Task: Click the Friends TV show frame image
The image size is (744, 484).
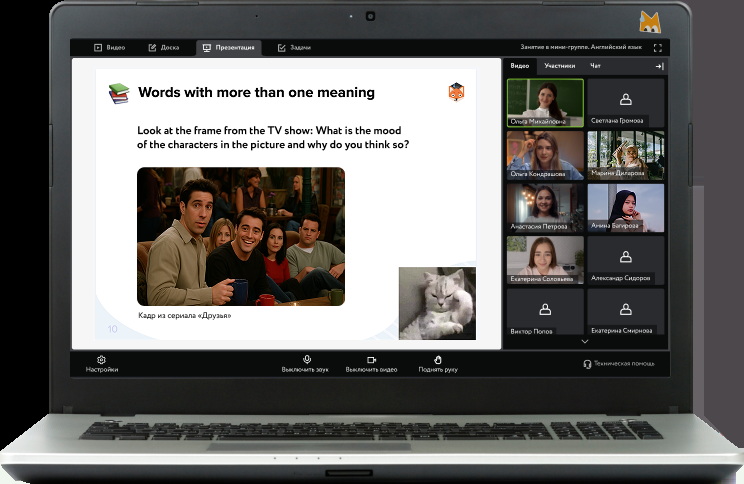Action: point(241,236)
